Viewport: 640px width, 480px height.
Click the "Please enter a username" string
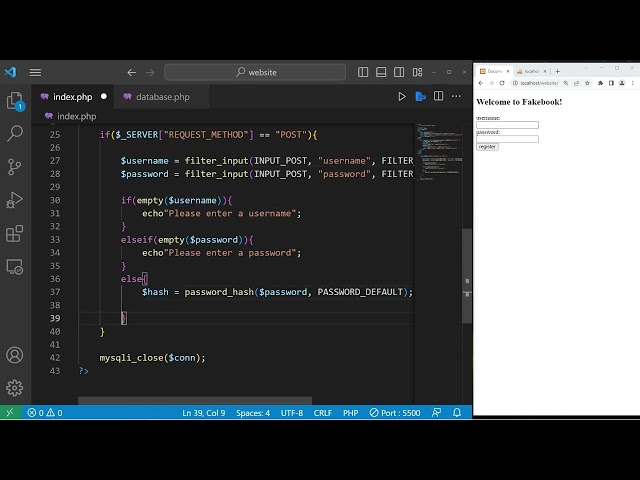(x=230, y=213)
